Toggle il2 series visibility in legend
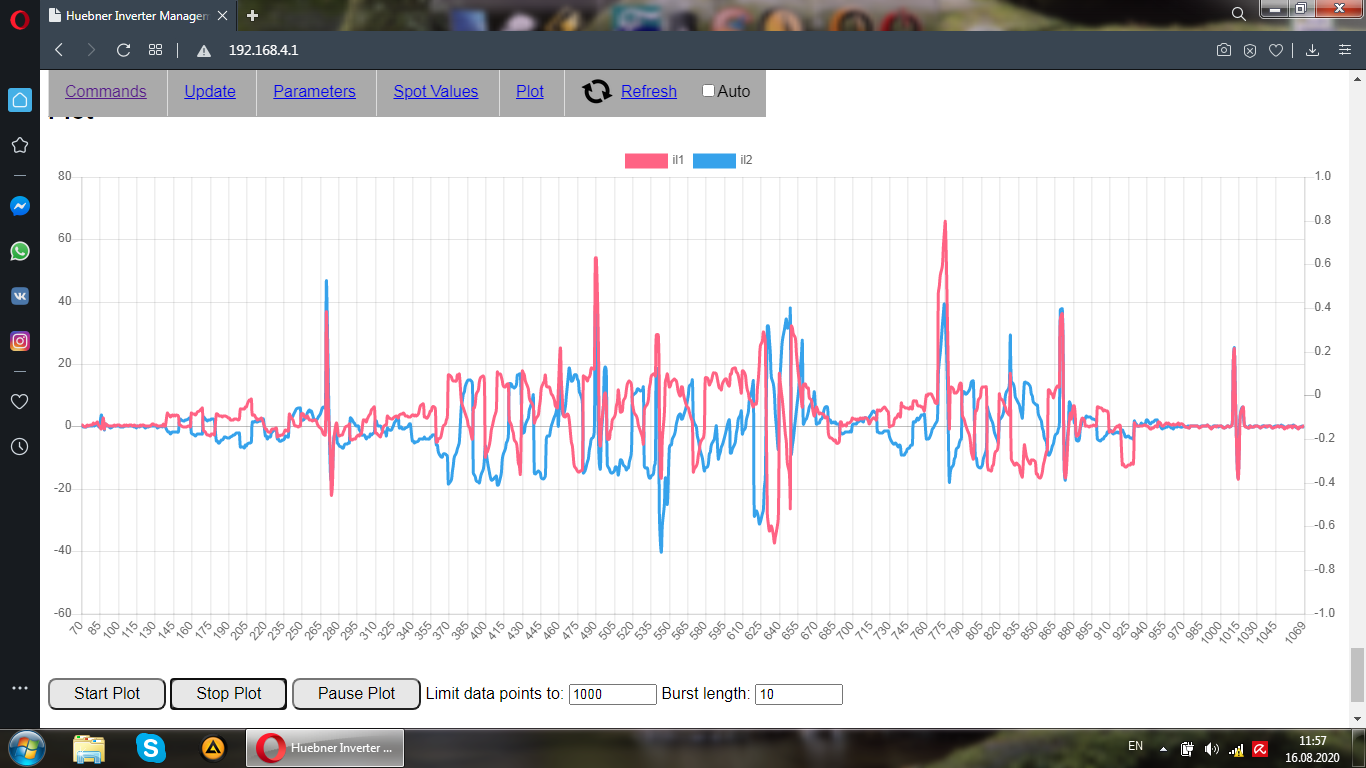The width and height of the screenshot is (1366, 768). pos(713,160)
